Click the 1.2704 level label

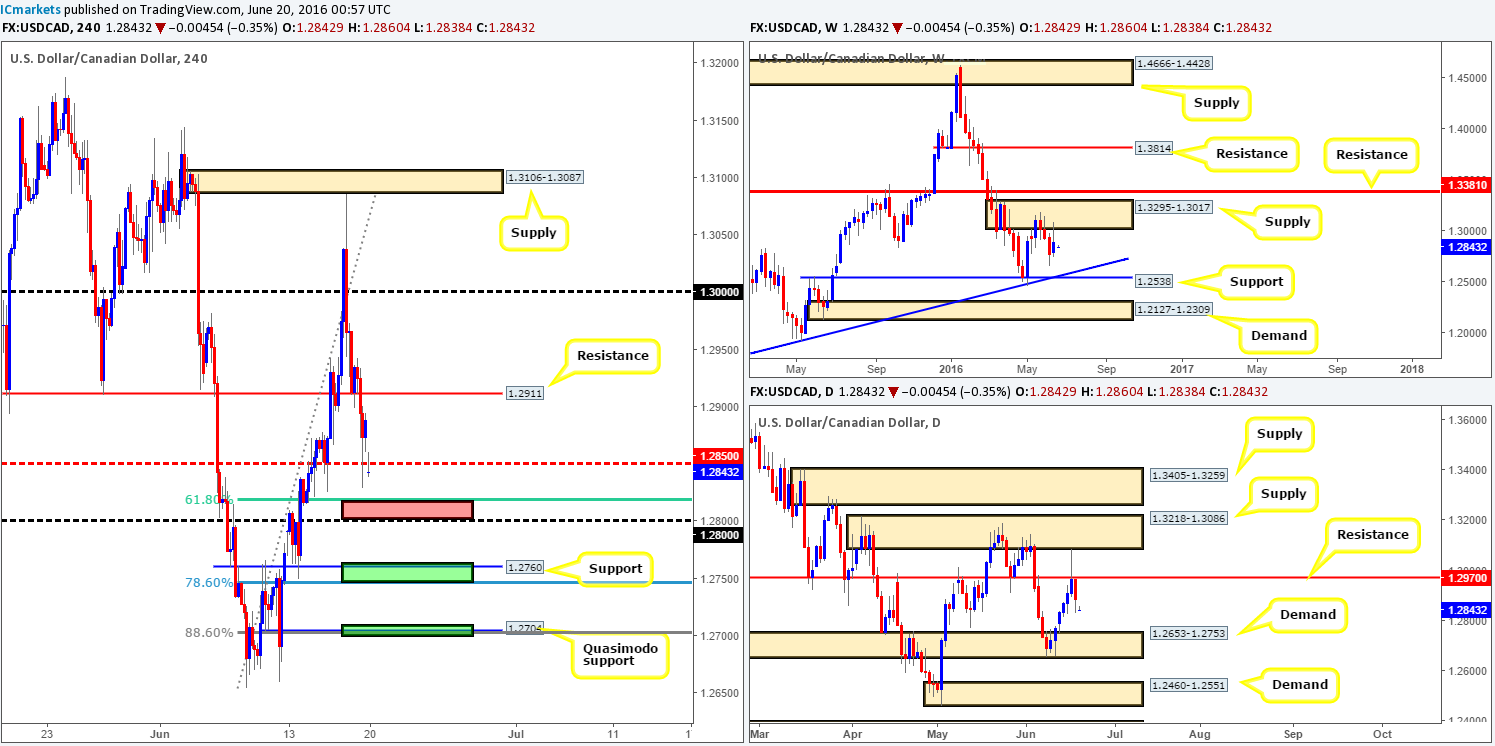(523, 630)
